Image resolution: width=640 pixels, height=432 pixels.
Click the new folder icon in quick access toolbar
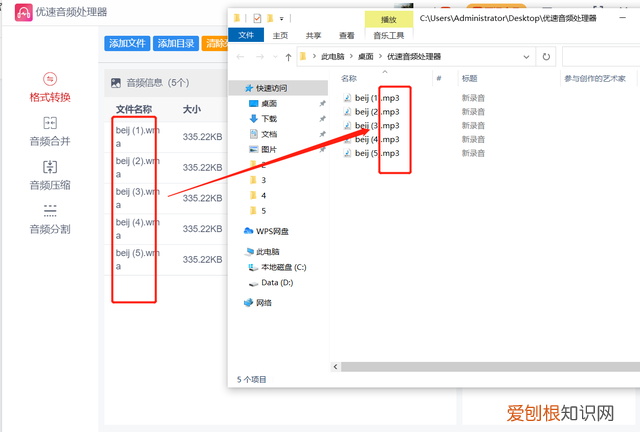click(270, 18)
